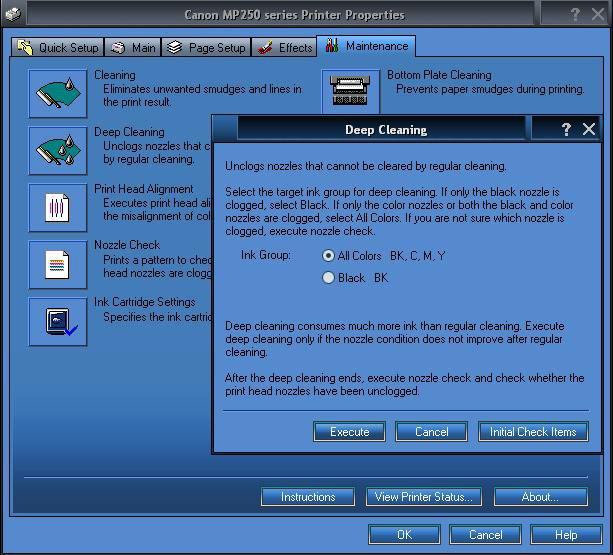Image resolution: width=613 pixels, height=555 pixels.
Task: Select the Maintenance tab
Action: tap(366, 46)
